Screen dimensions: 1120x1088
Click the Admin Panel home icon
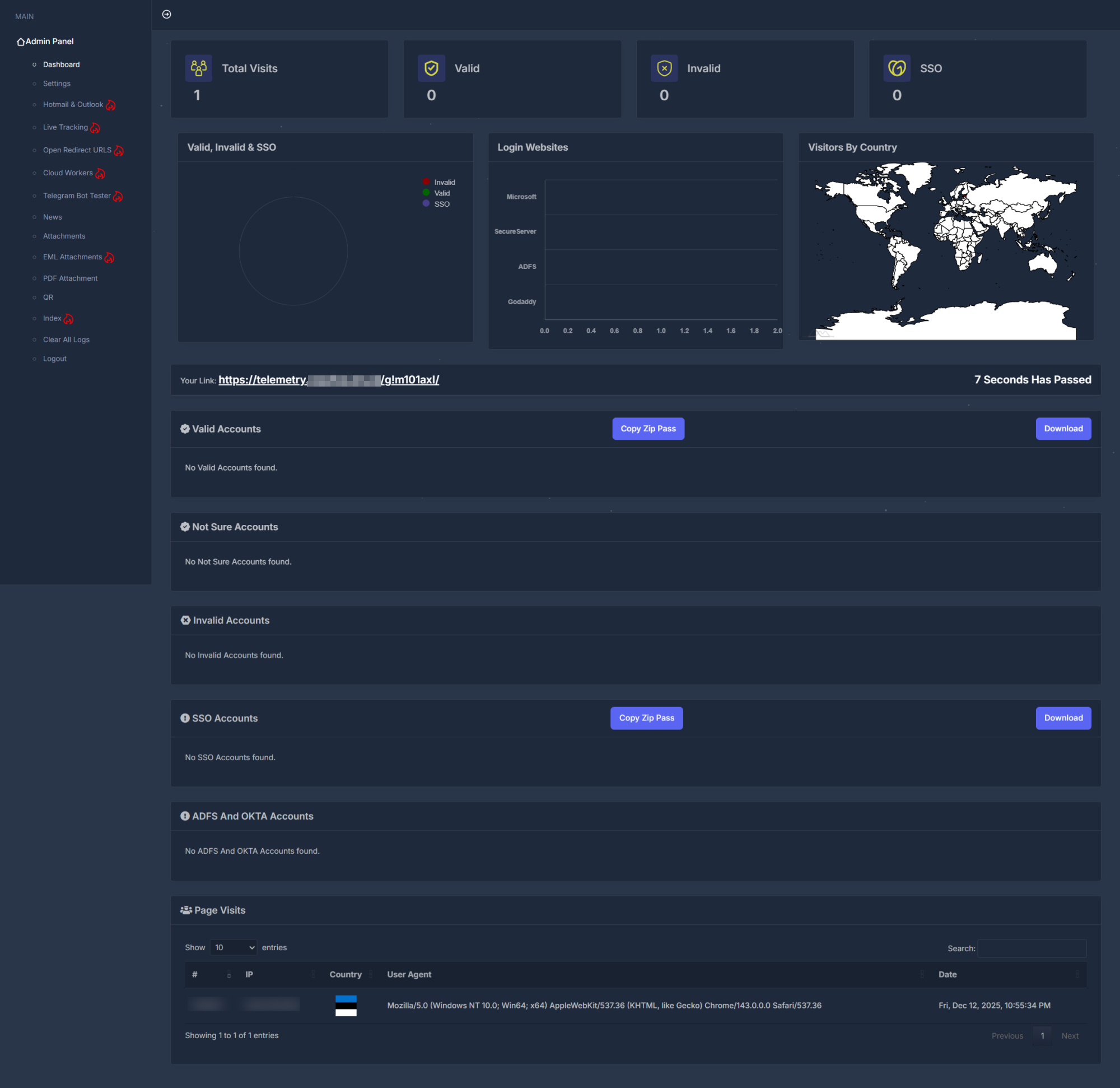[21, 41]
